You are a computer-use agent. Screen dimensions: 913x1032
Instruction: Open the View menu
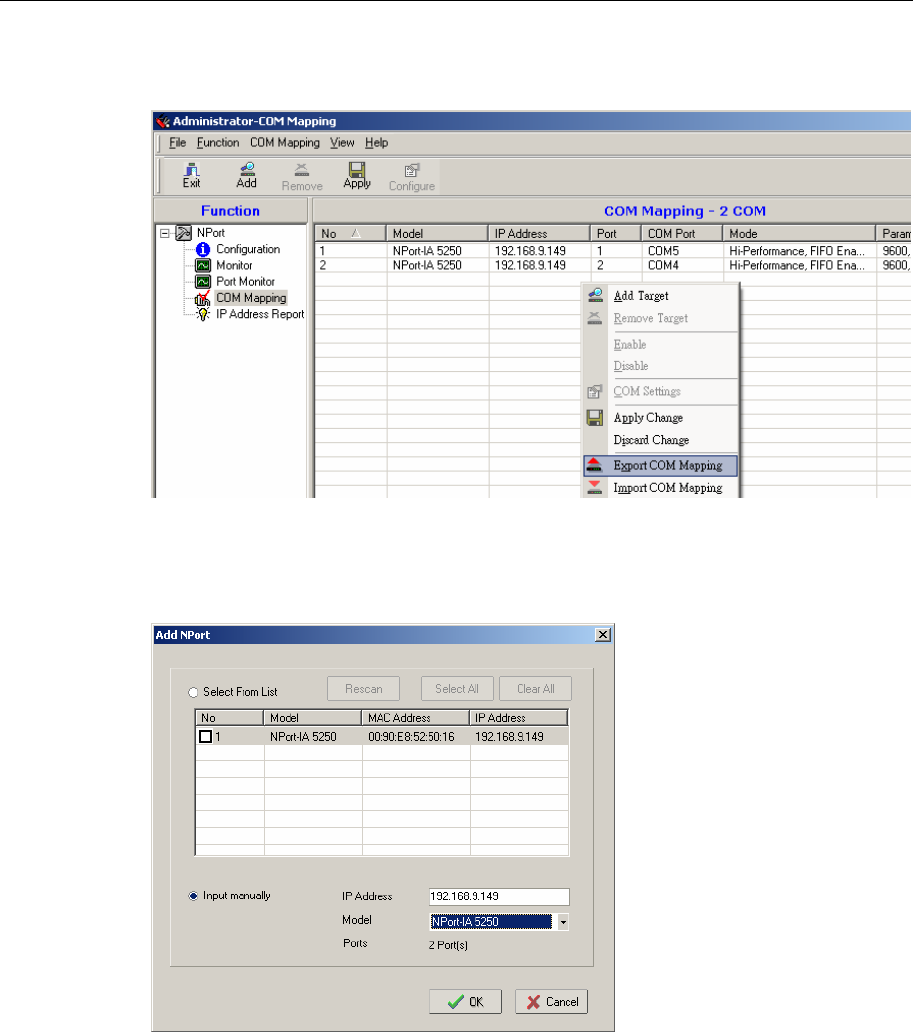tap(342, 143)
